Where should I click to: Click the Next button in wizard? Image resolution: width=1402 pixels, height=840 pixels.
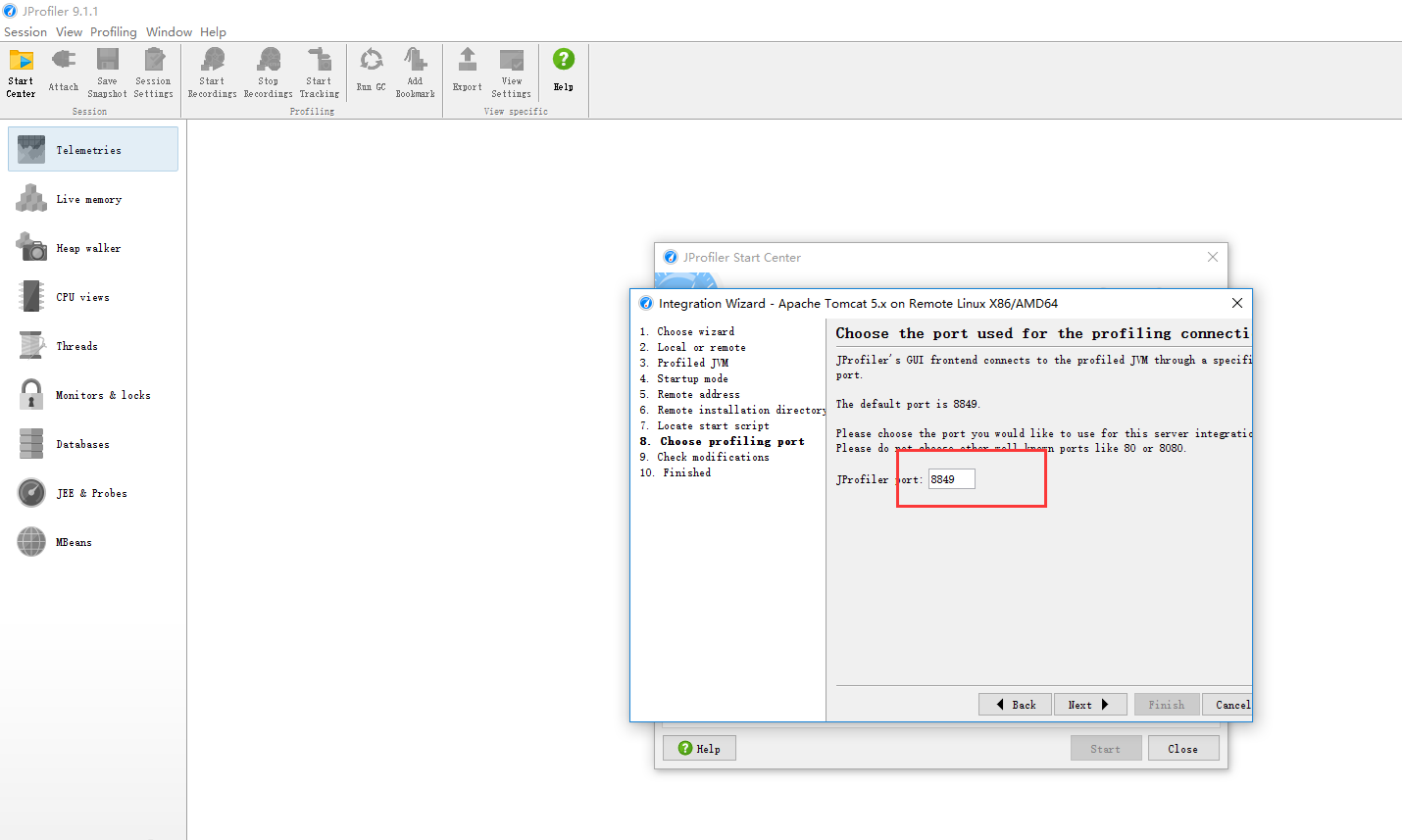(1089, 705)
